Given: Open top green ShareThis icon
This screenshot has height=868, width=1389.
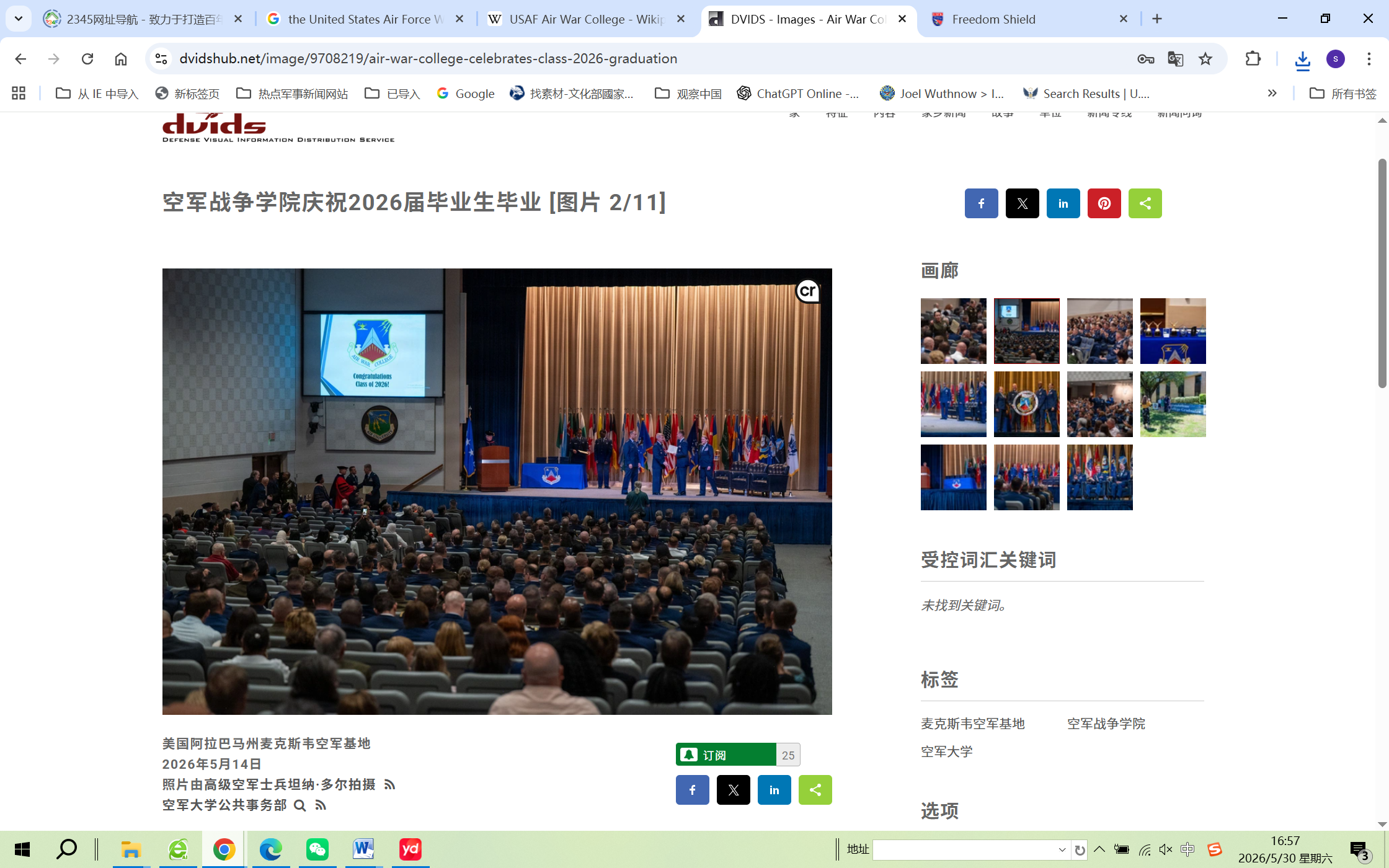Looking at the screenshot, I should click(1145, 203).
